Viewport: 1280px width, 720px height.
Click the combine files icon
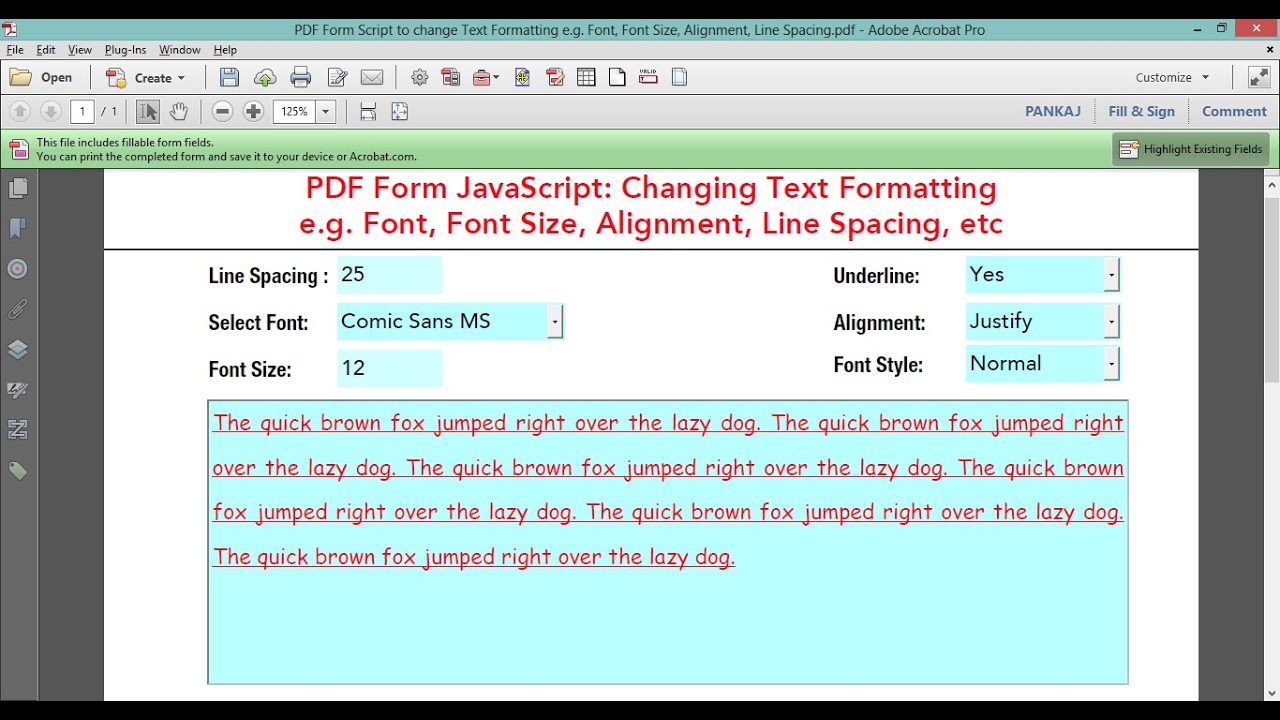click(451, 77)
